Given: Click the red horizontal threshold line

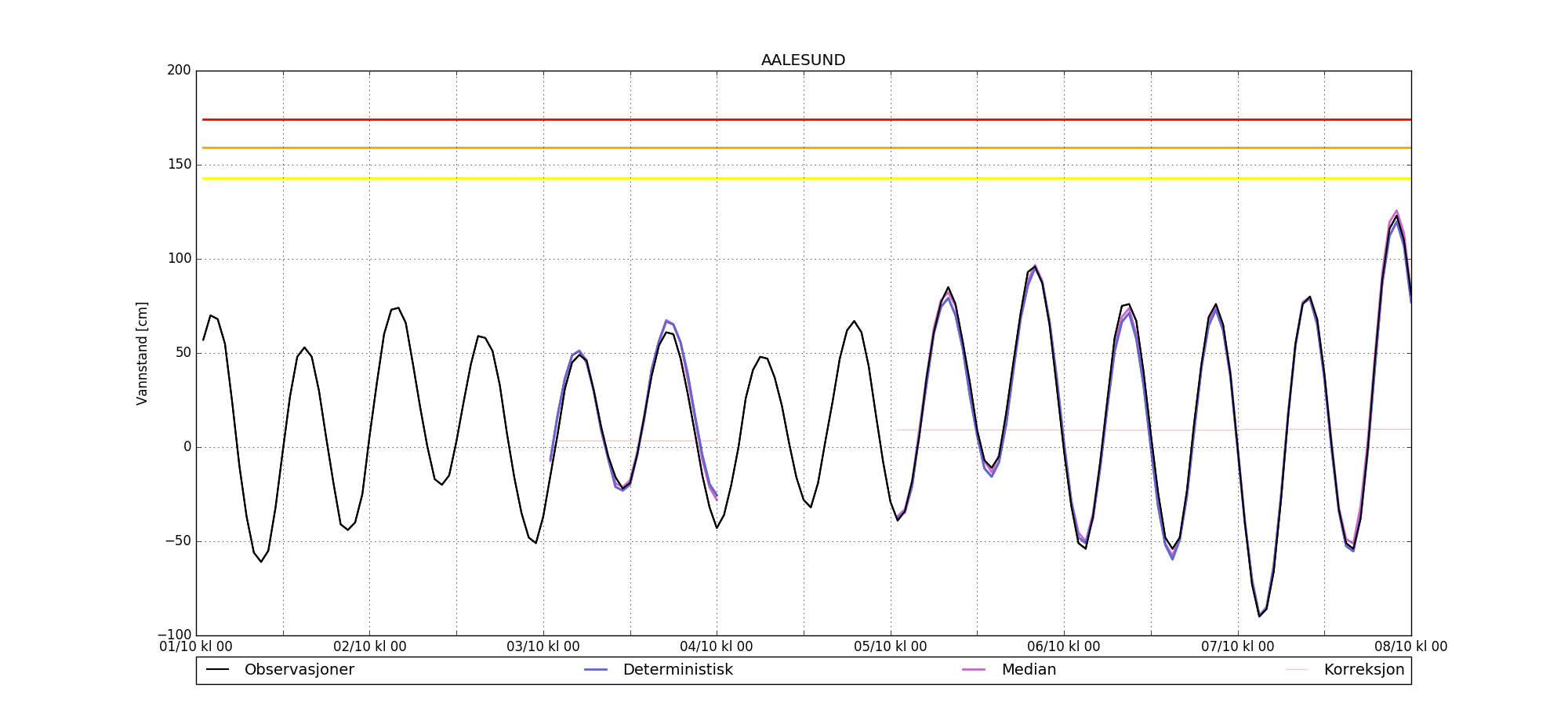Looking at the screenshot, I should 784,120.
